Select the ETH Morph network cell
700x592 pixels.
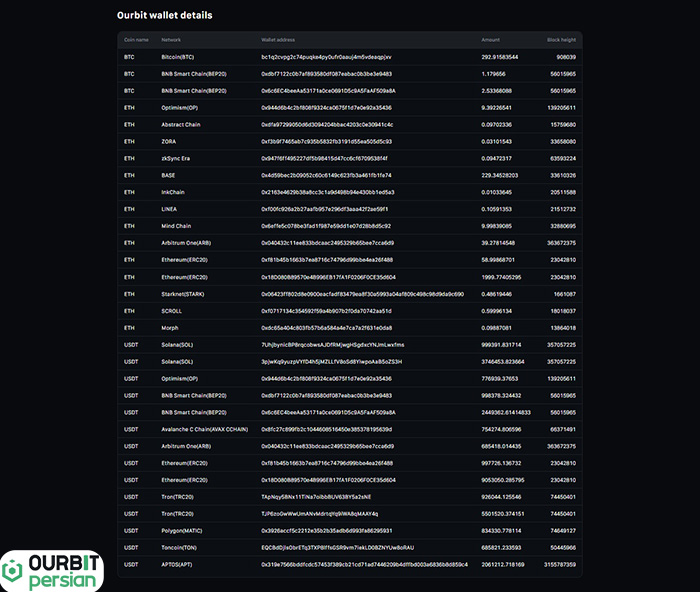click(171, 328)
